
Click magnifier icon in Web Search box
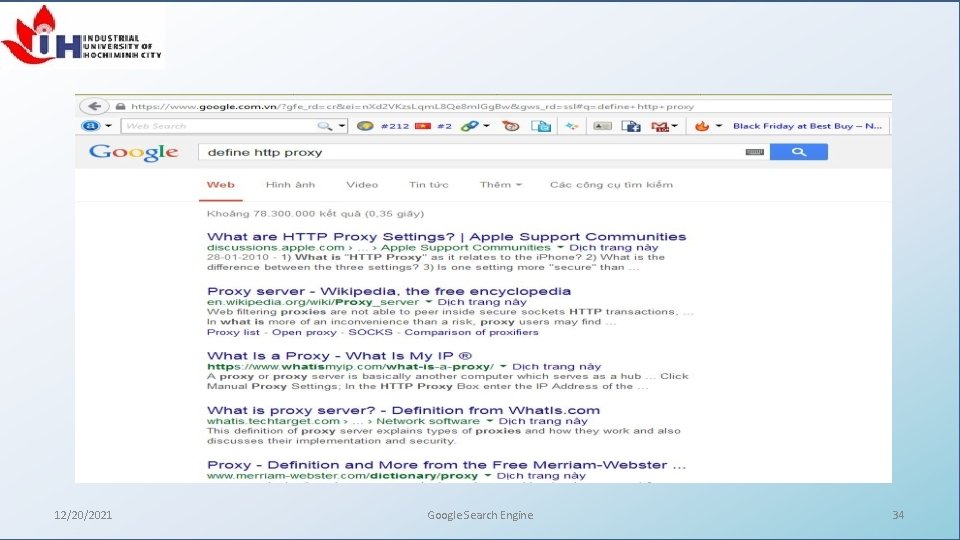click(x=324, y=126)
